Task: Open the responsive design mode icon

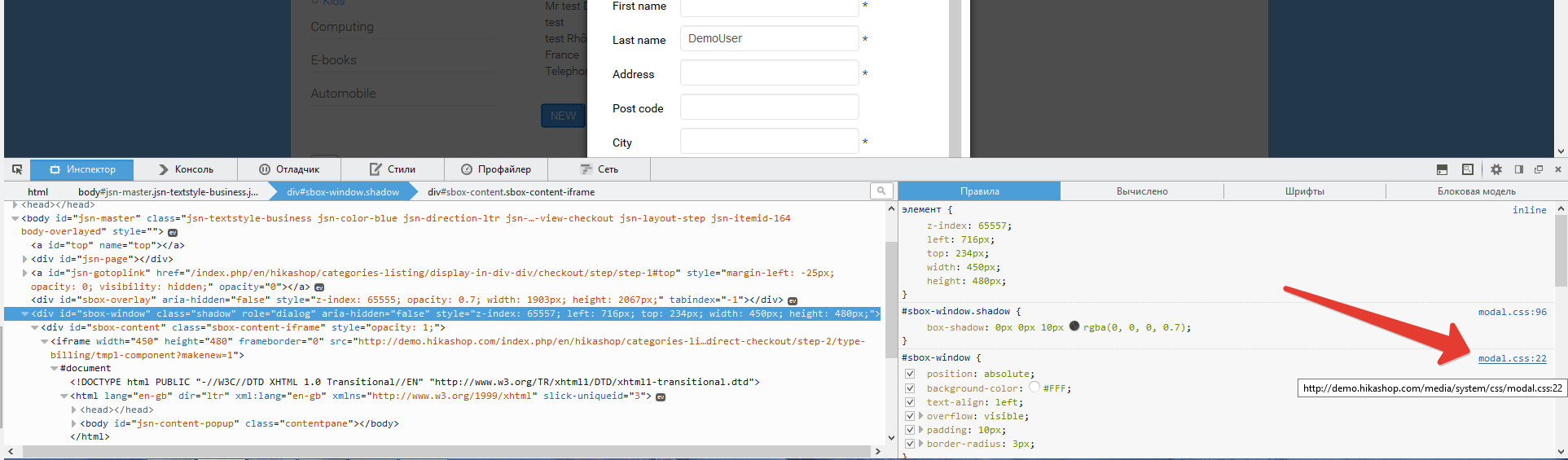Action: pos(1468,169)
